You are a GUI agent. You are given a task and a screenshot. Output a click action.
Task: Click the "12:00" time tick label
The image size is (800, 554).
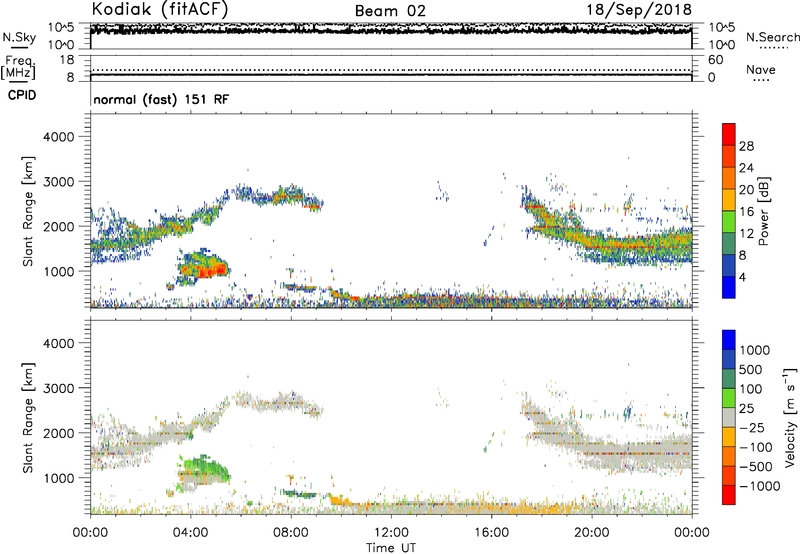391,533
